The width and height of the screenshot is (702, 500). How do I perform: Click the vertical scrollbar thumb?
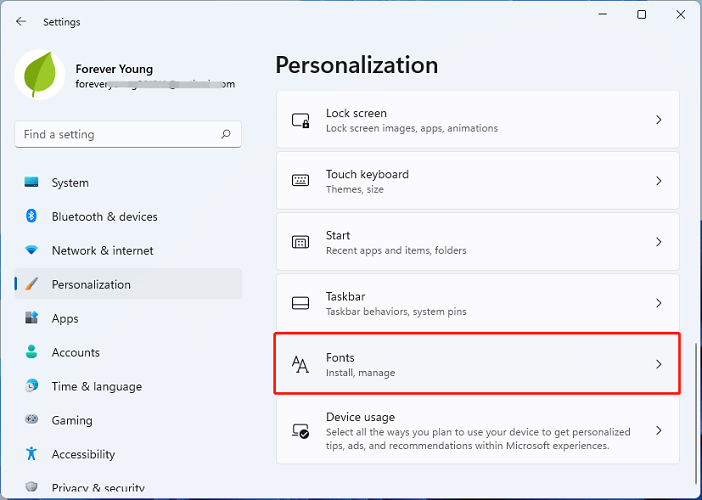pos(695,400)
